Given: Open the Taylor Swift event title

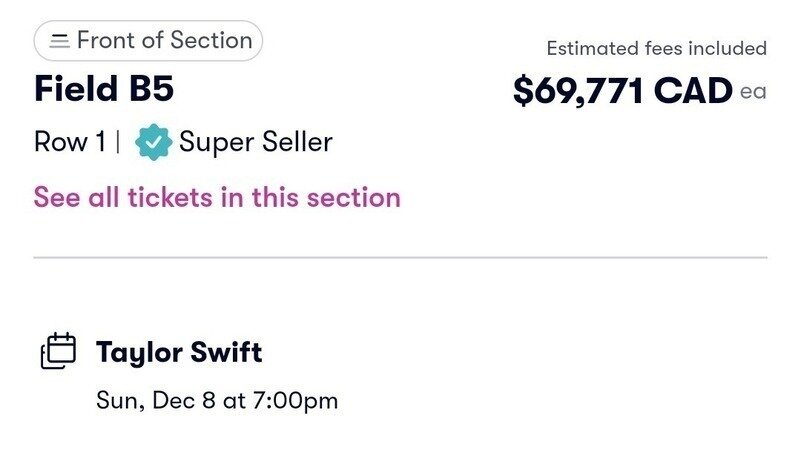Looking at the screenshot, I should (x=179, y=352).
